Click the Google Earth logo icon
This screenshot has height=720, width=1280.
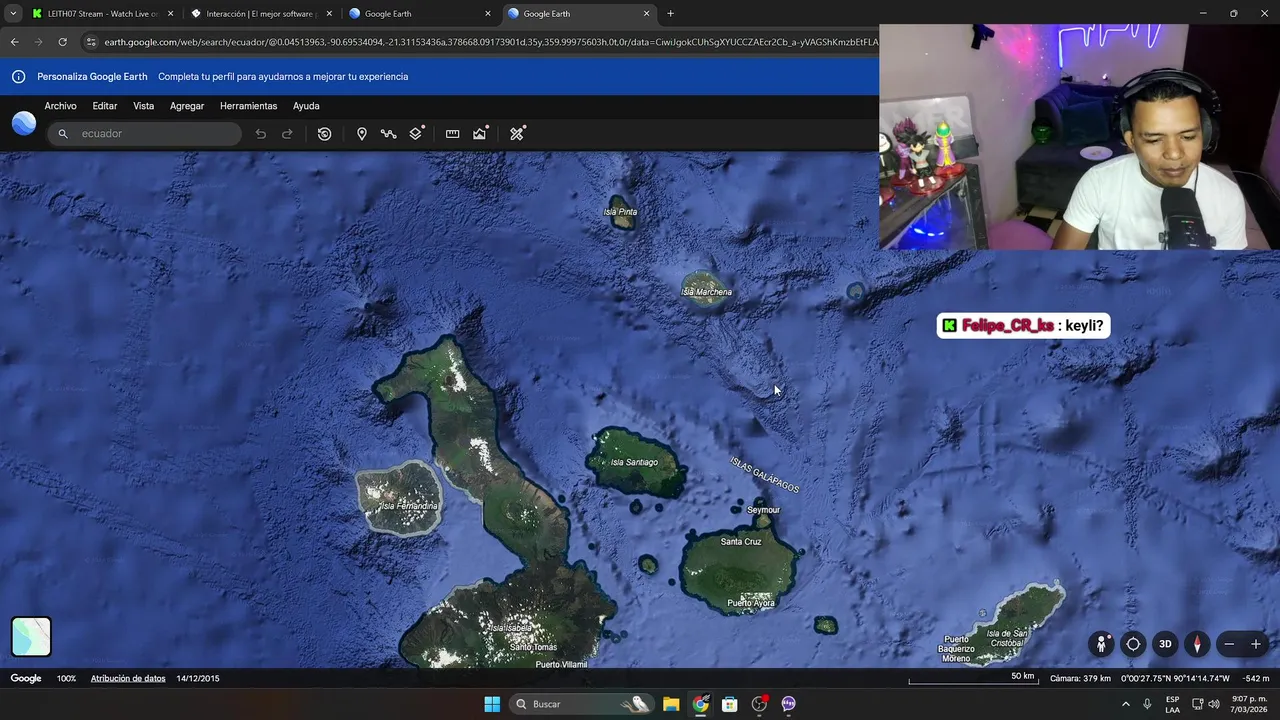point(24,123)
